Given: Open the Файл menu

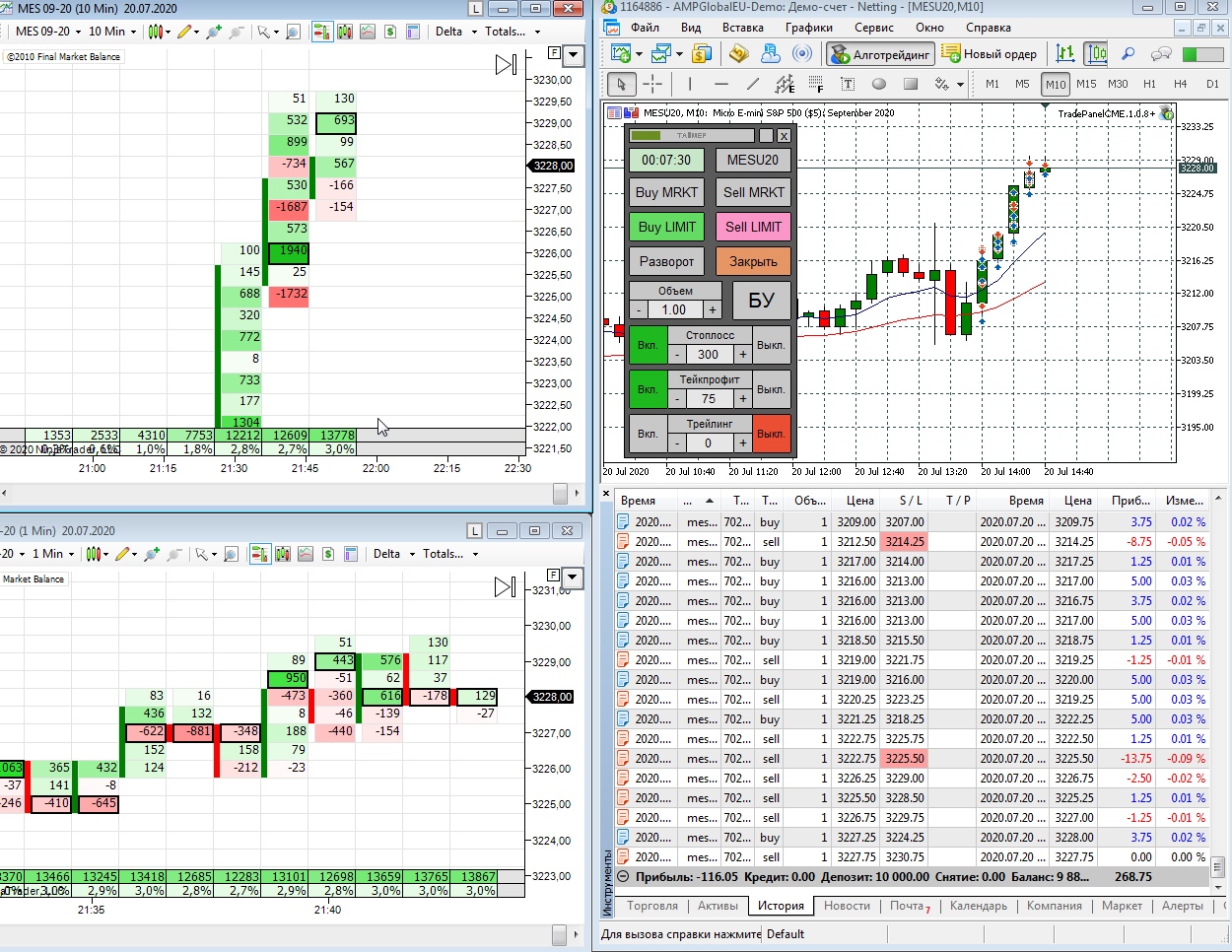Looking at the screenshot, I should click(645, 28).
